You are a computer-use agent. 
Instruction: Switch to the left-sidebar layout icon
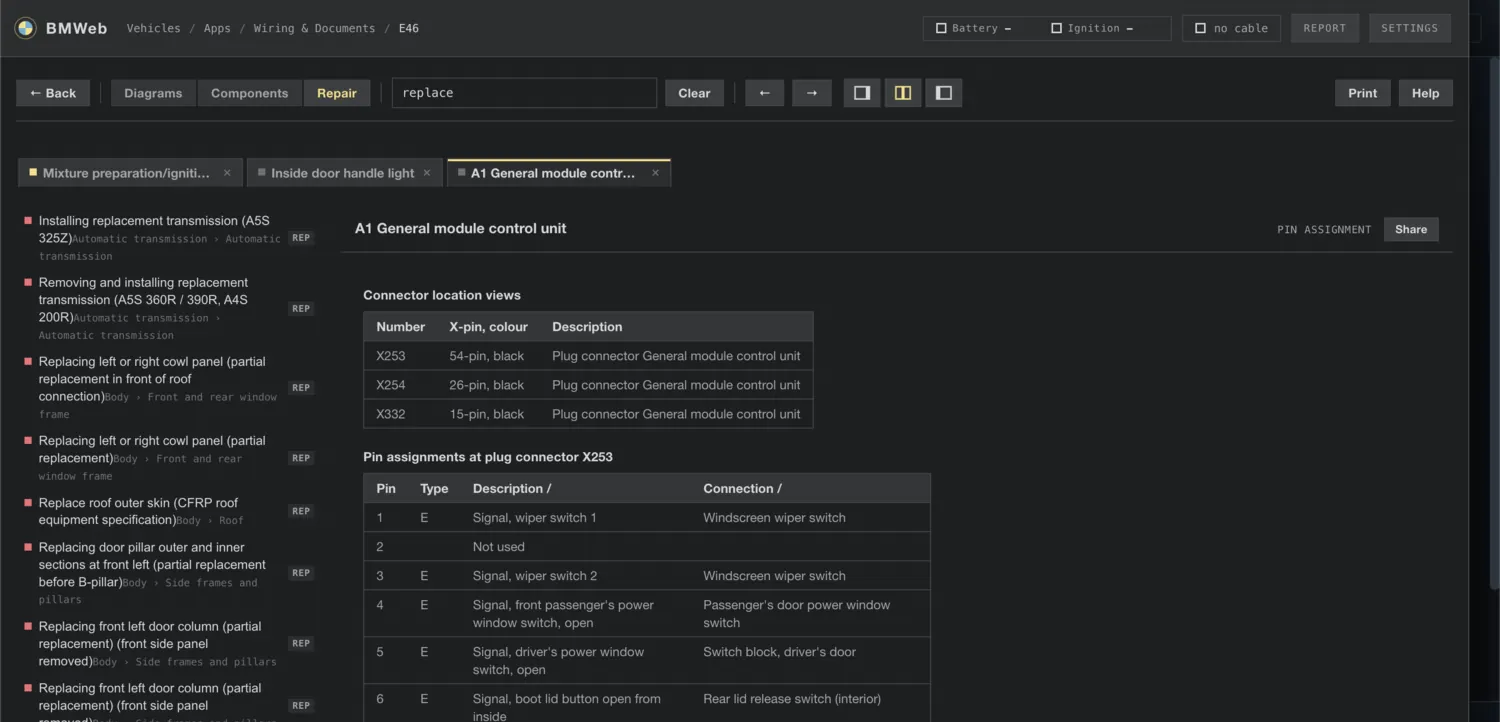(x=944, y=93)
